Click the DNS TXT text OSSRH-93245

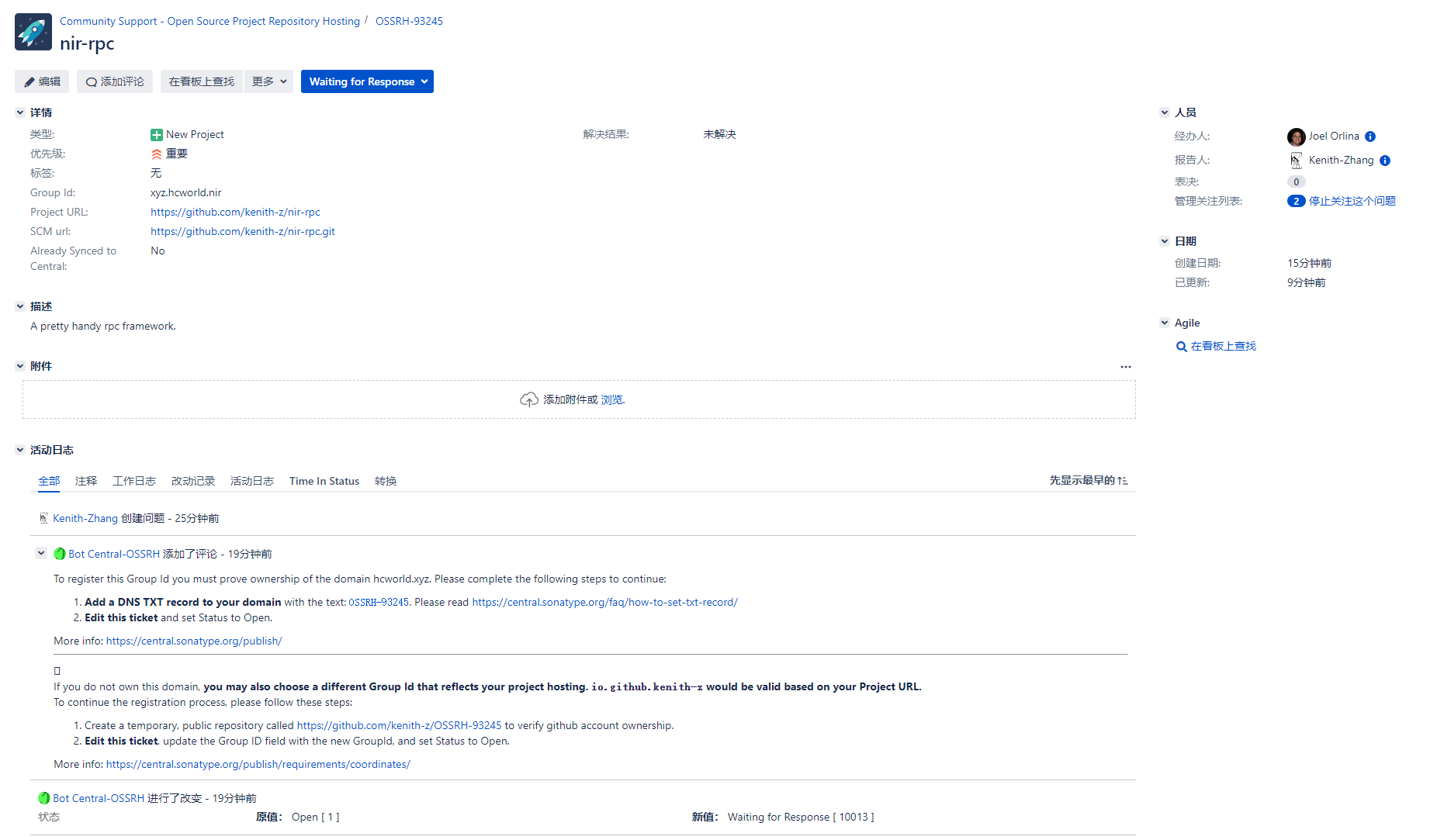pos(379,602)
